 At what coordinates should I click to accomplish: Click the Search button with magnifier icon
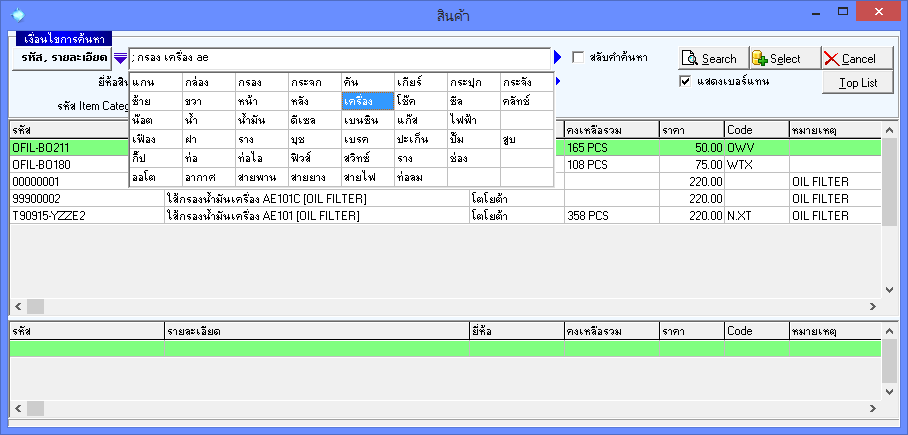pos(711,59)
